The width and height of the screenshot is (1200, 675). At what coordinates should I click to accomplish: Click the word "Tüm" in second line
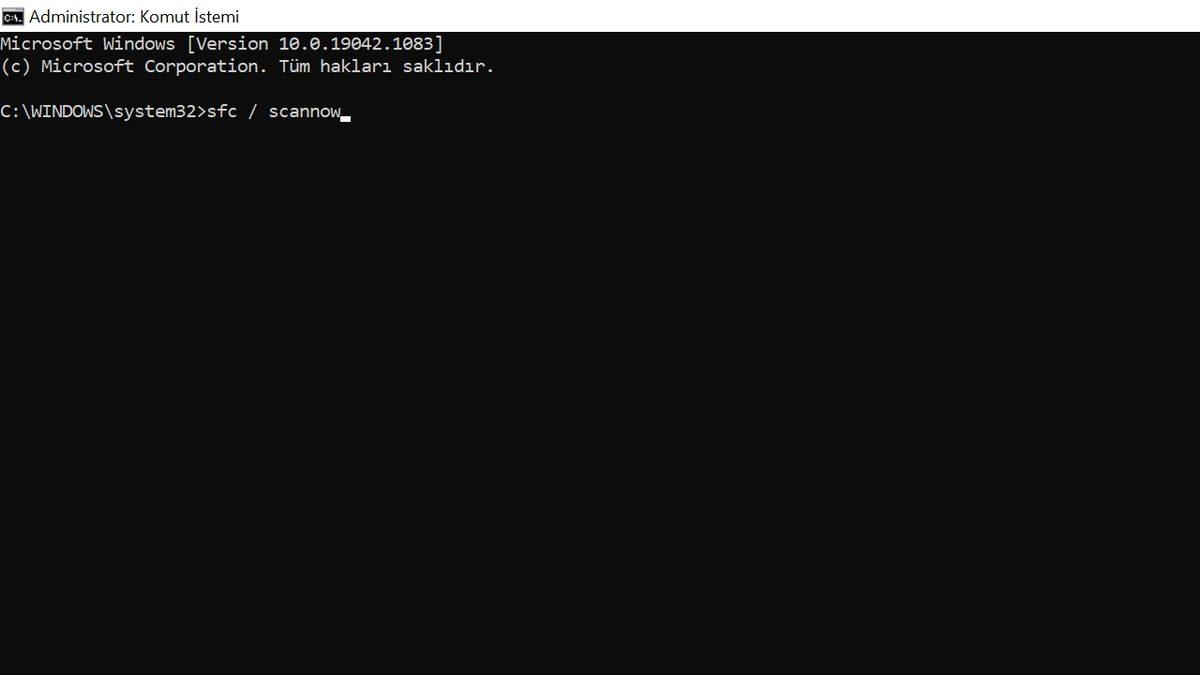coord(294,67)
